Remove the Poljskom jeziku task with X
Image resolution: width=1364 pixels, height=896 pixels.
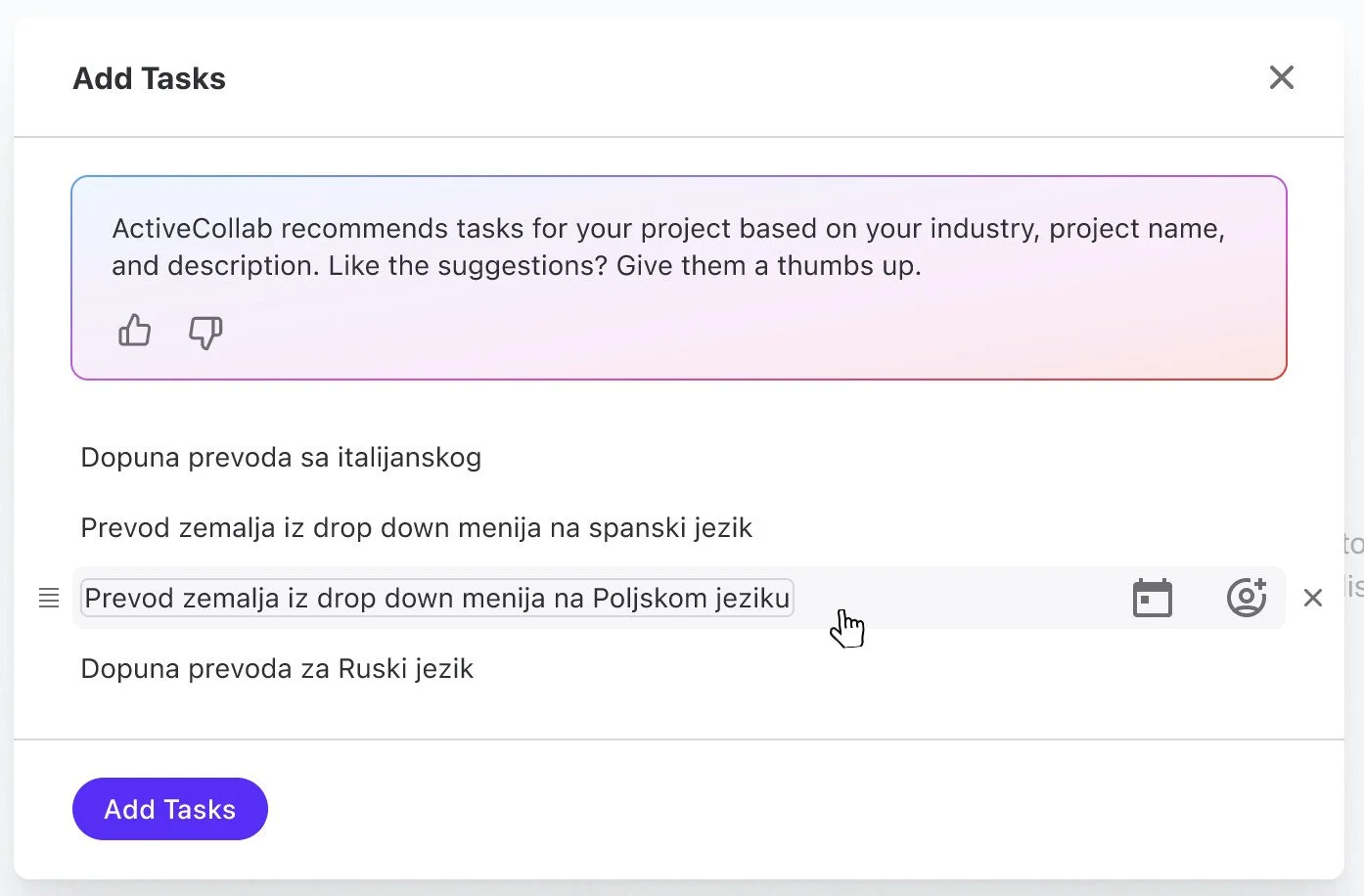click(x=1313, y=598)
